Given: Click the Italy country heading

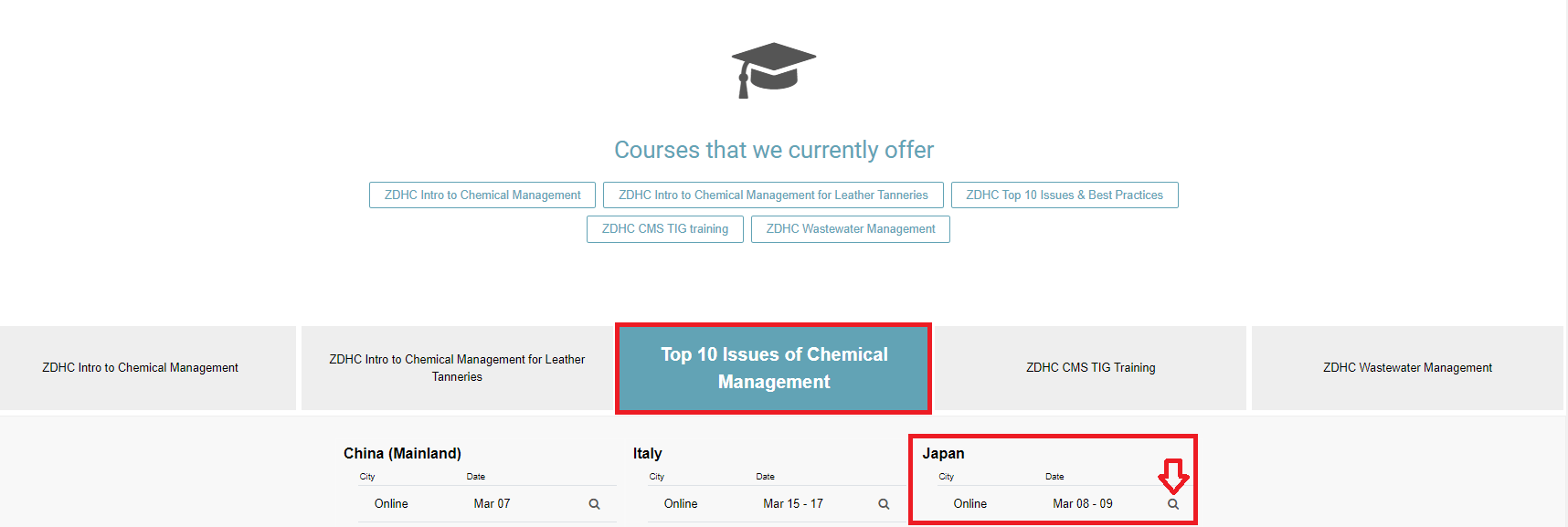Looking at the screenshot, I should (x=648, y=454).
